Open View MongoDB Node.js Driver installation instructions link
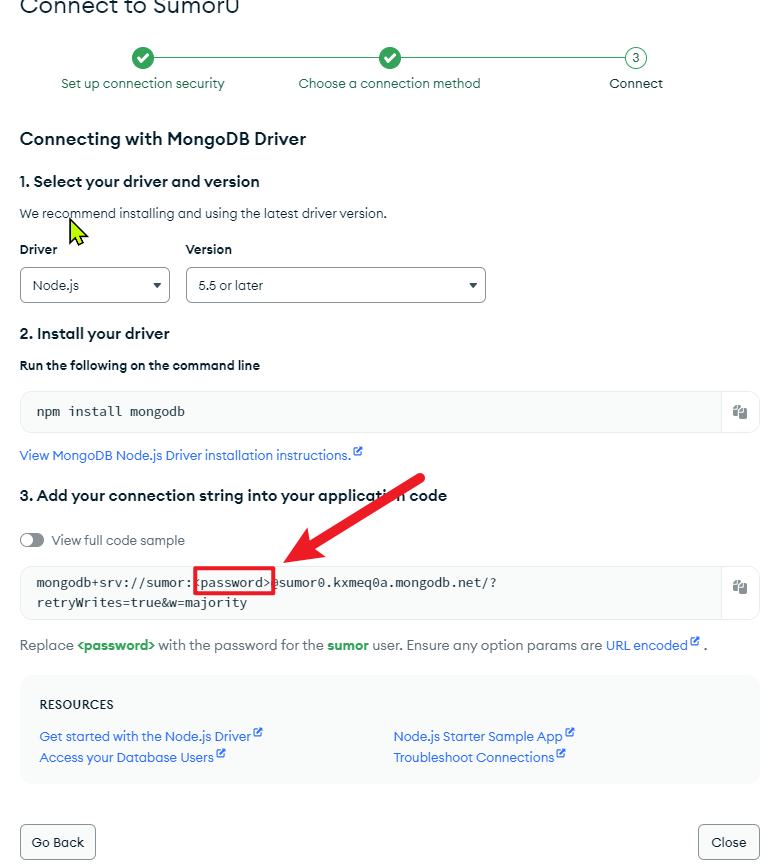The height and width of the screenshot is (867, 781). [191, 455]
